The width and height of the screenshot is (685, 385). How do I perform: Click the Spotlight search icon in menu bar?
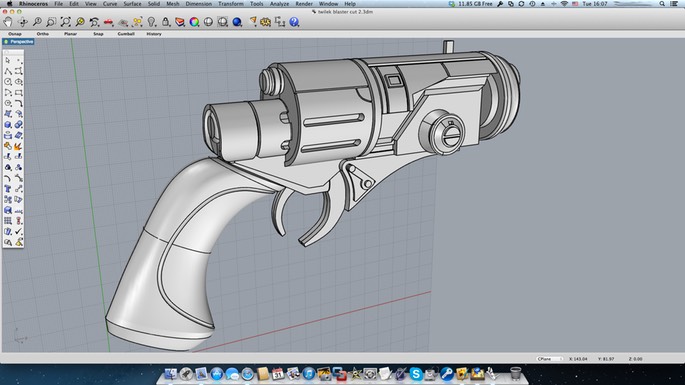(x=662, y=3)
